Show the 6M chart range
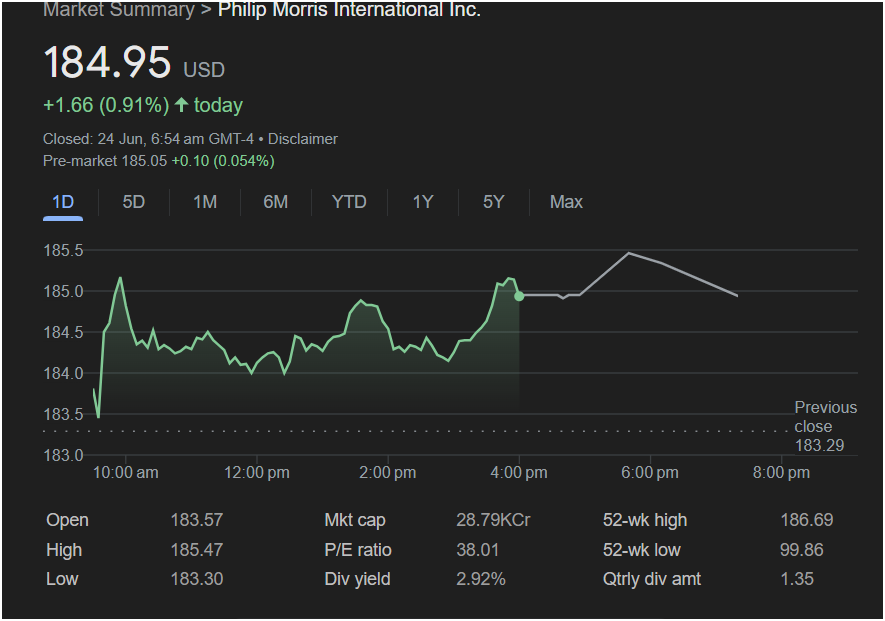The image size is (885, 621). coord(275,202)
